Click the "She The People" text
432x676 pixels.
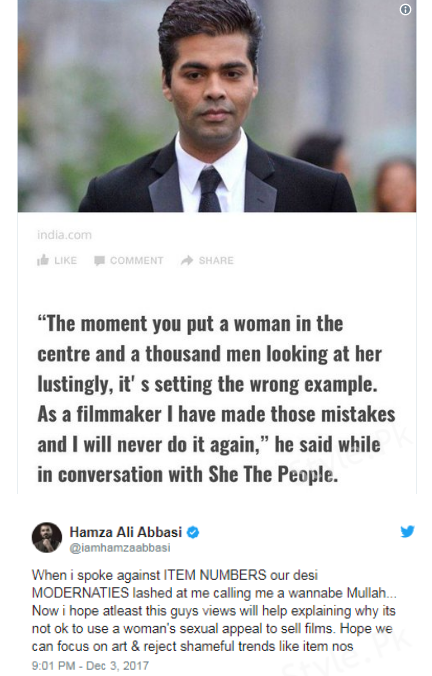(x=271, y=474)
